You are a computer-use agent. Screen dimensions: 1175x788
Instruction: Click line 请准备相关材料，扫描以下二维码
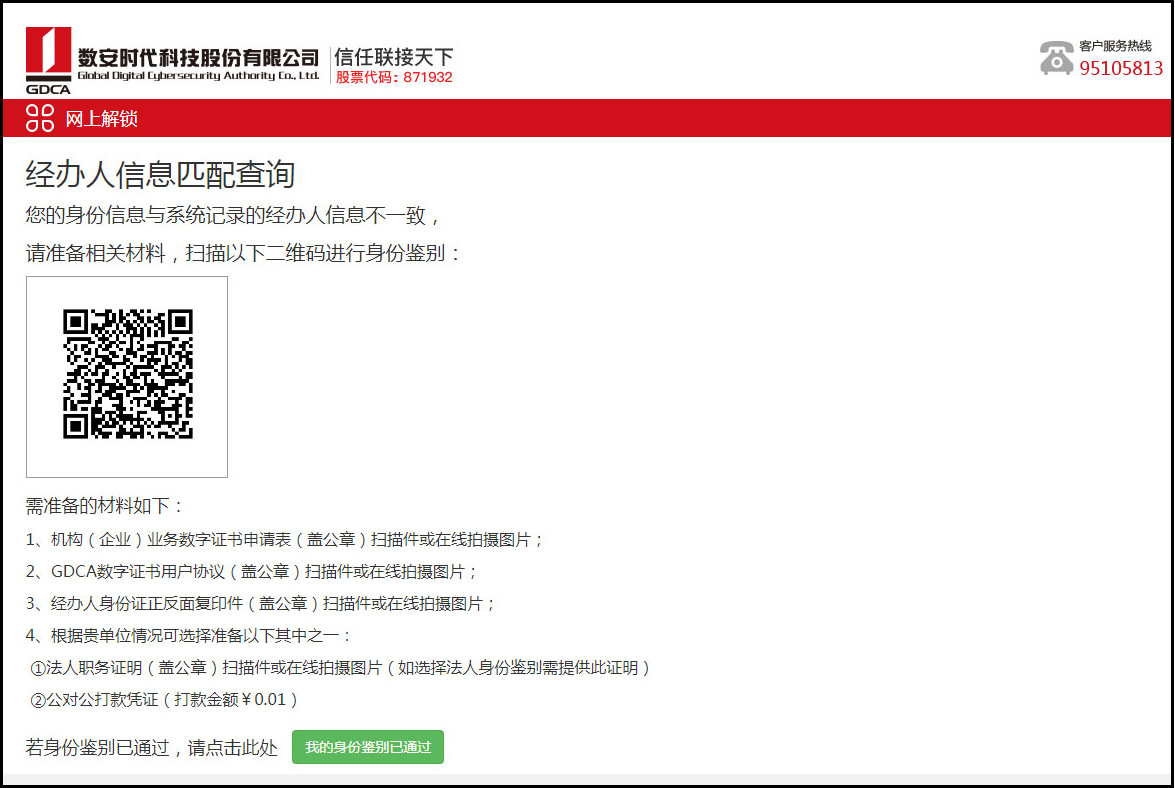point(243,253)
